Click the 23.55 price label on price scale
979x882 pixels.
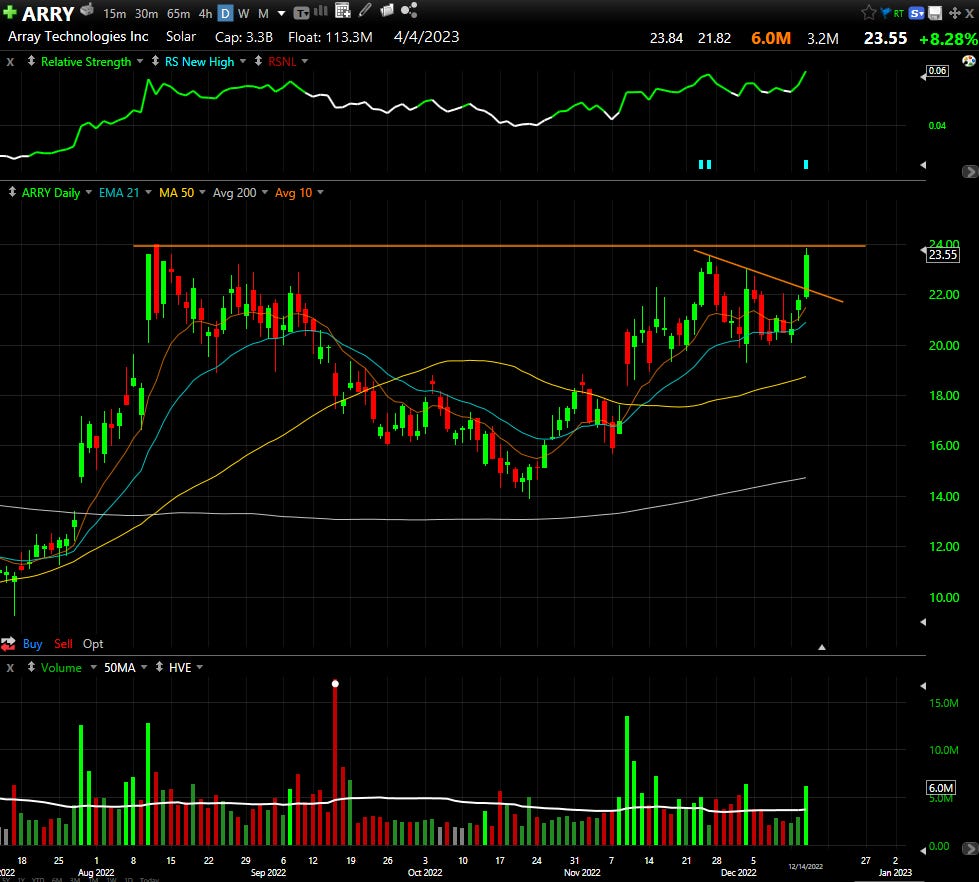[942, 255]
